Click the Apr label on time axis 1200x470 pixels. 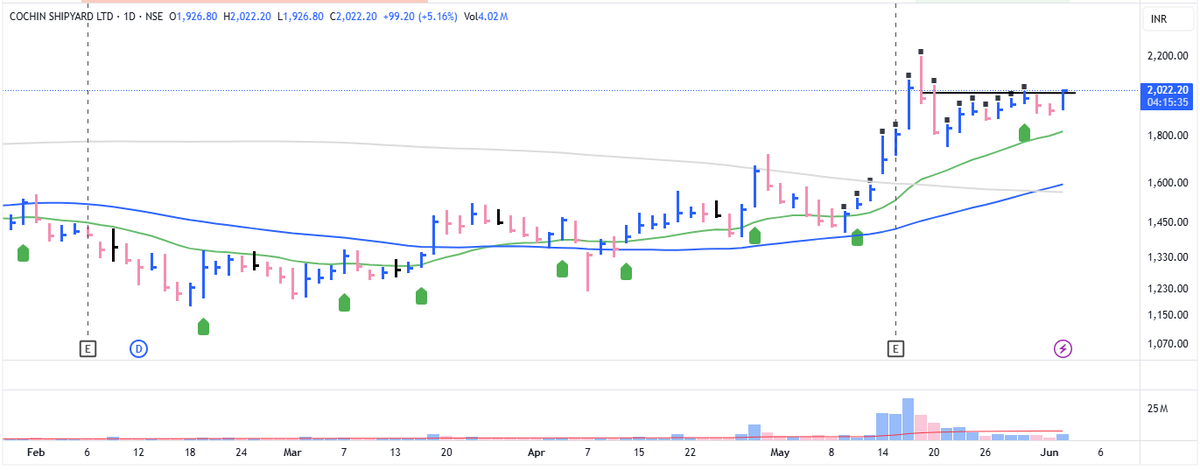click(x=536, y=453)
